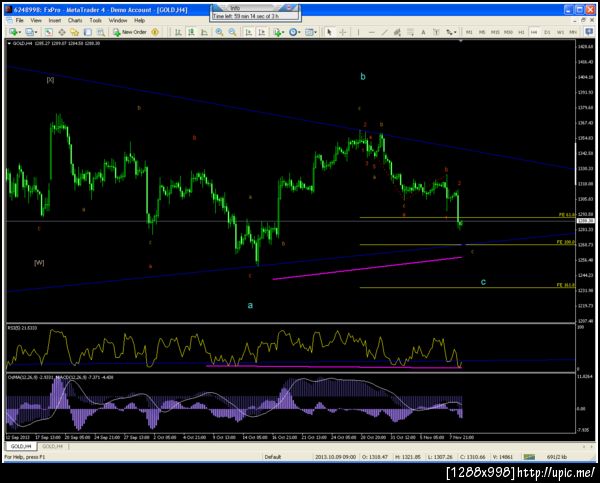The width and height of the screenshot is (600, 483).
Task: Show the Navigator panel star-folder icon
Action: point(75,32)
